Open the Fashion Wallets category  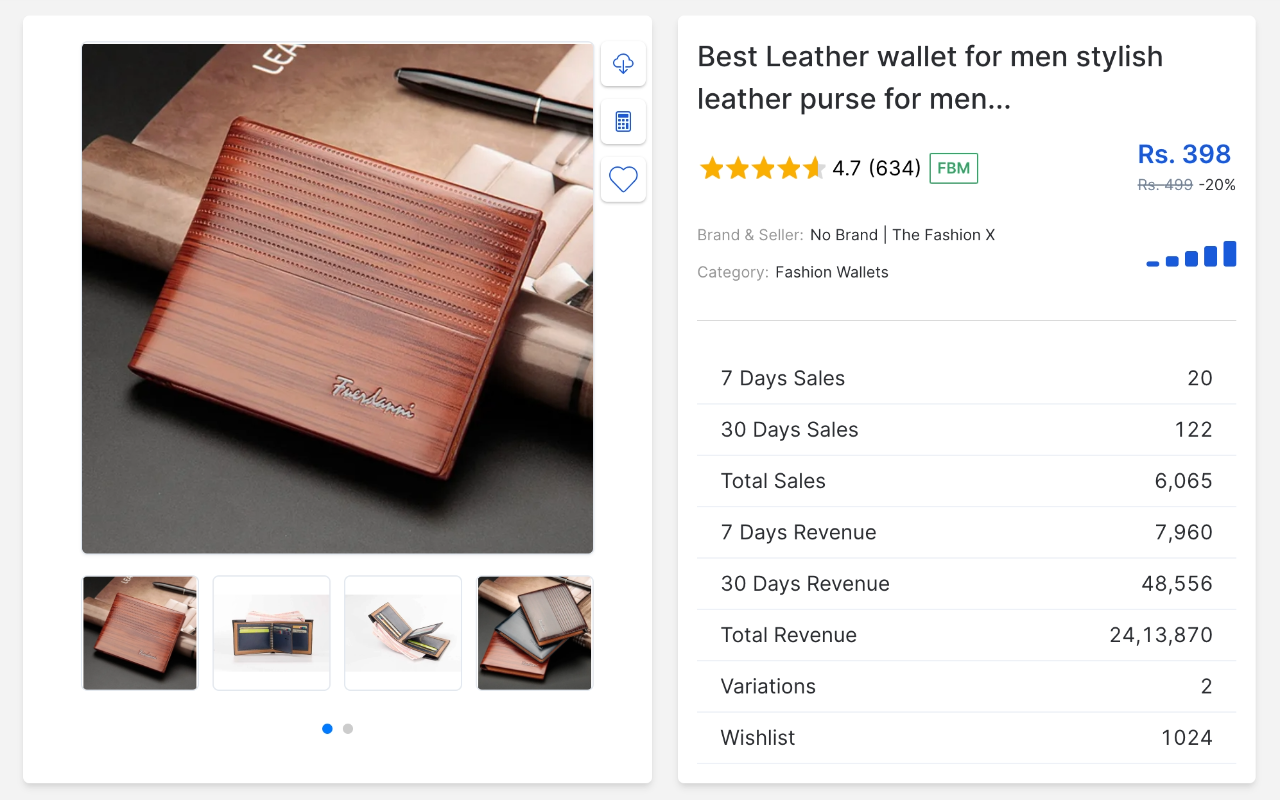[831, 271]
